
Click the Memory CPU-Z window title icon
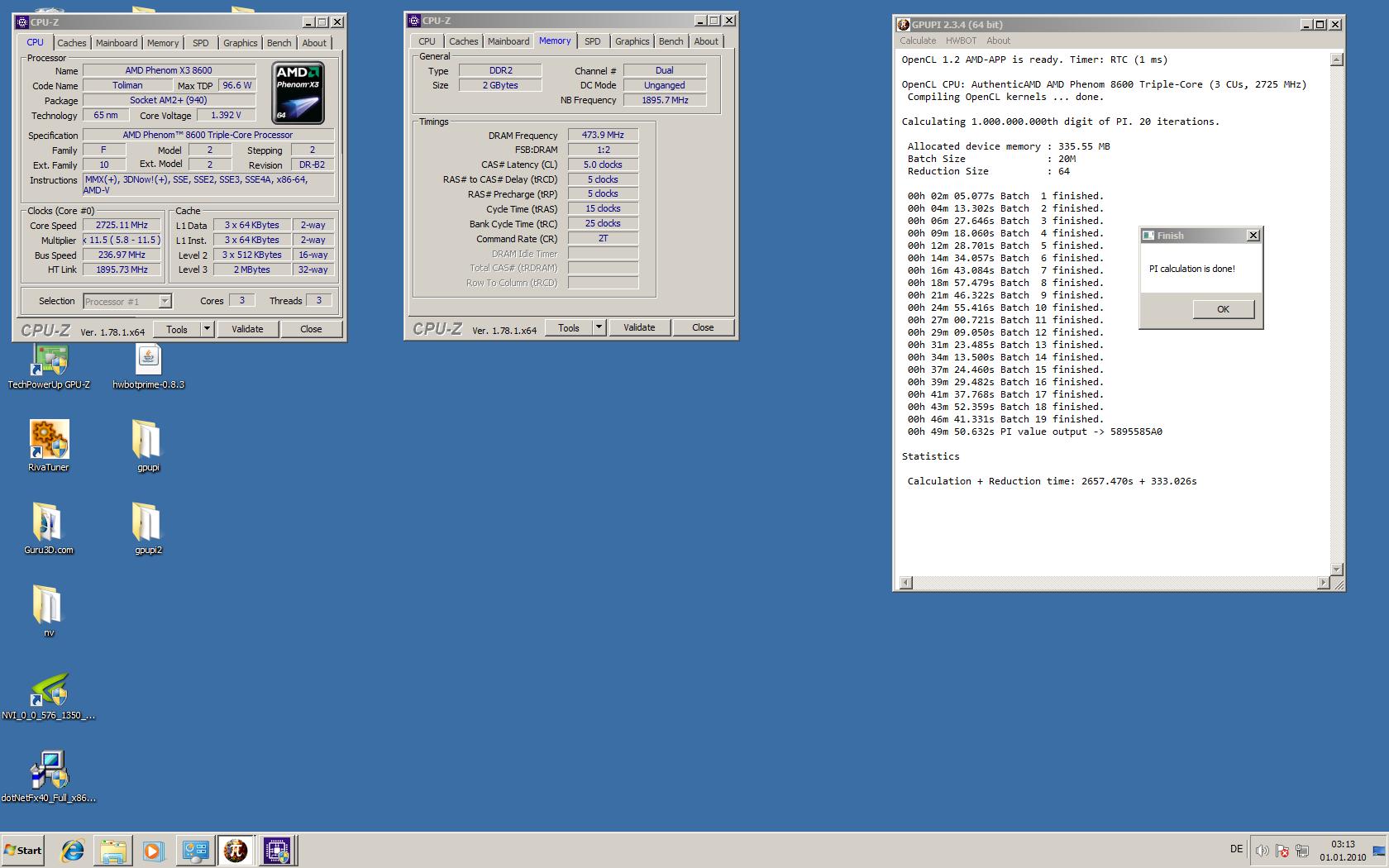[x=414, y=21]
